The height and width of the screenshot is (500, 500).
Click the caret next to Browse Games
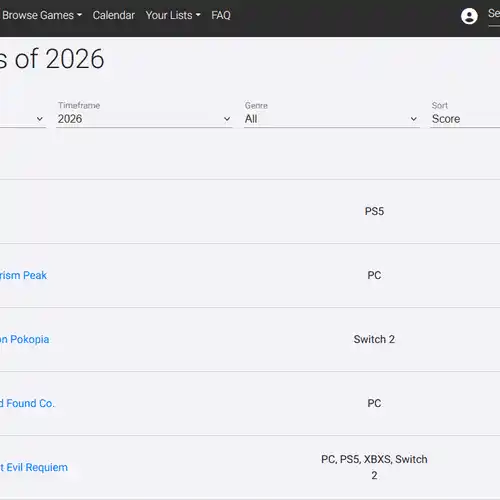[x=79, y=15]
